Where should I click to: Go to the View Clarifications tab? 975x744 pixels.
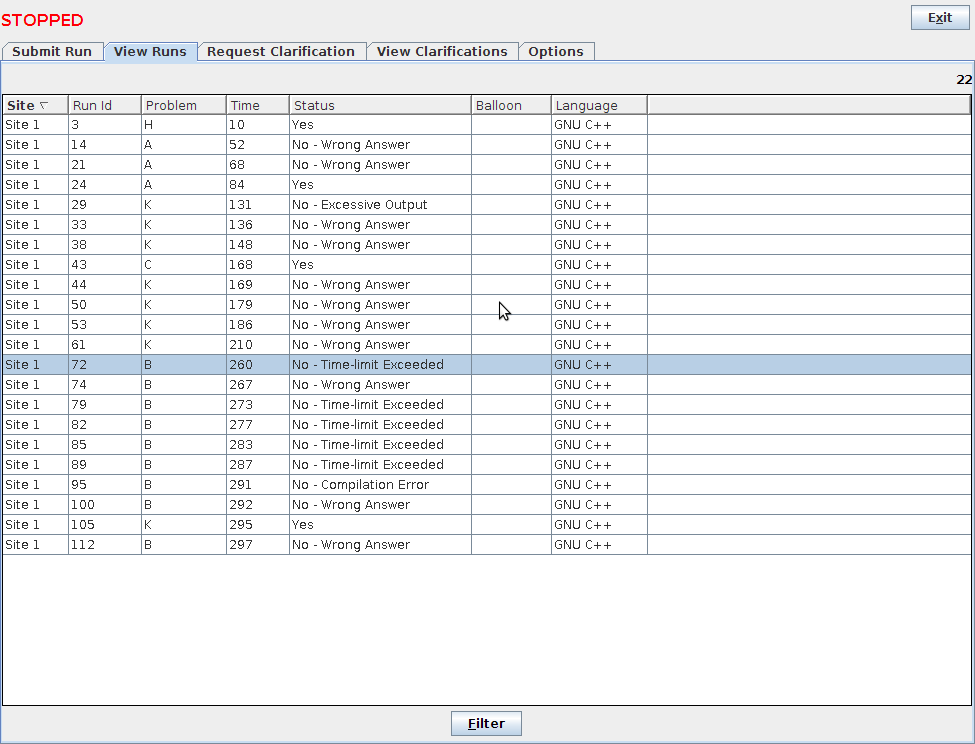pyautogui.click(x=442, y=52)
